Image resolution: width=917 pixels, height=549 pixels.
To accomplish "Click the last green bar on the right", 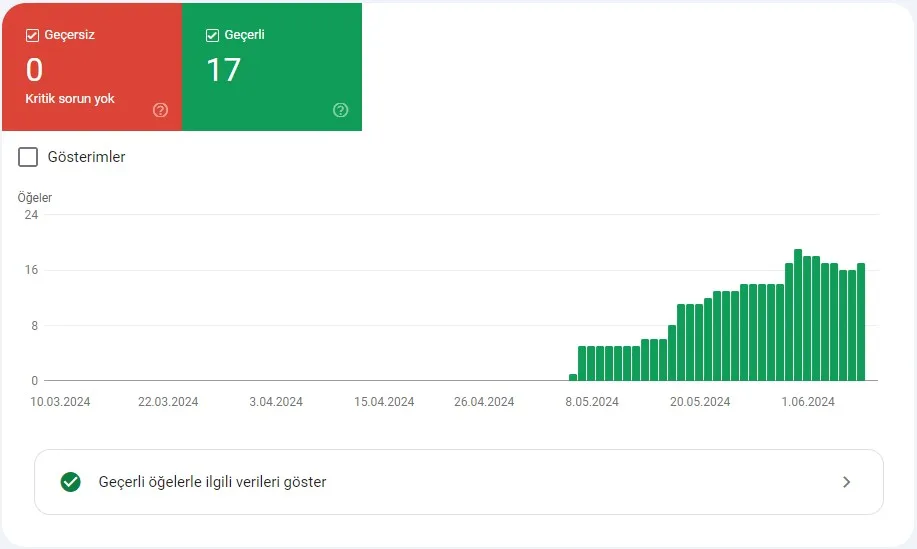I will (861, 322).
